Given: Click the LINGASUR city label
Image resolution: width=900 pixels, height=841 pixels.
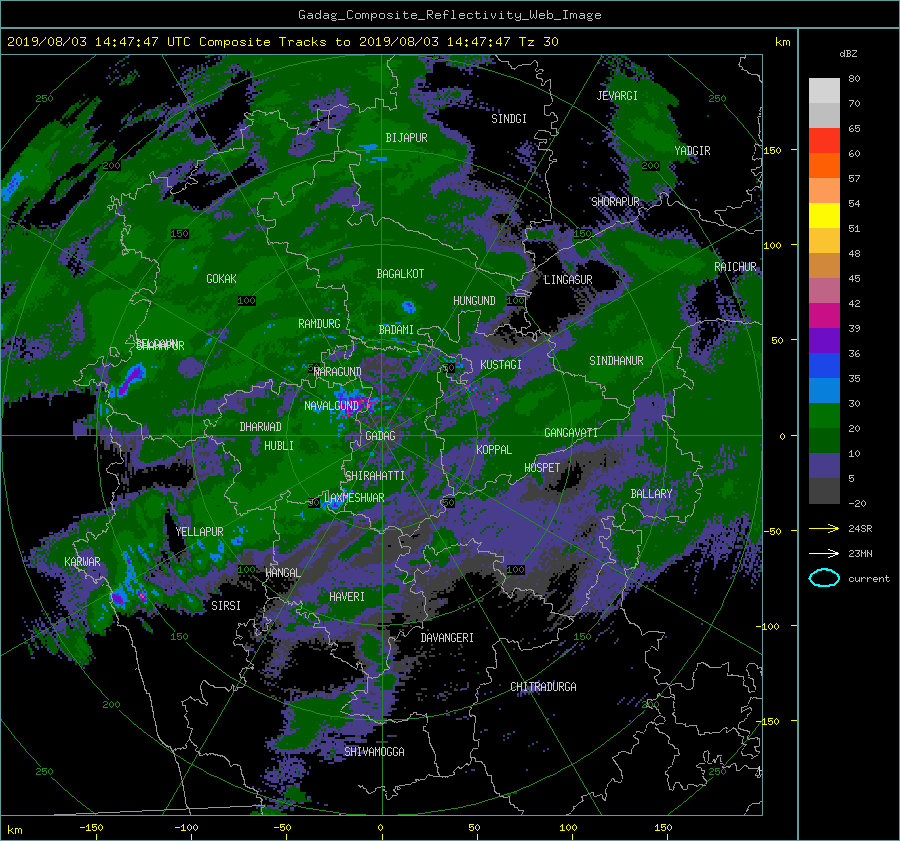Looking at the screenshot, I should [x=568, y=280].
